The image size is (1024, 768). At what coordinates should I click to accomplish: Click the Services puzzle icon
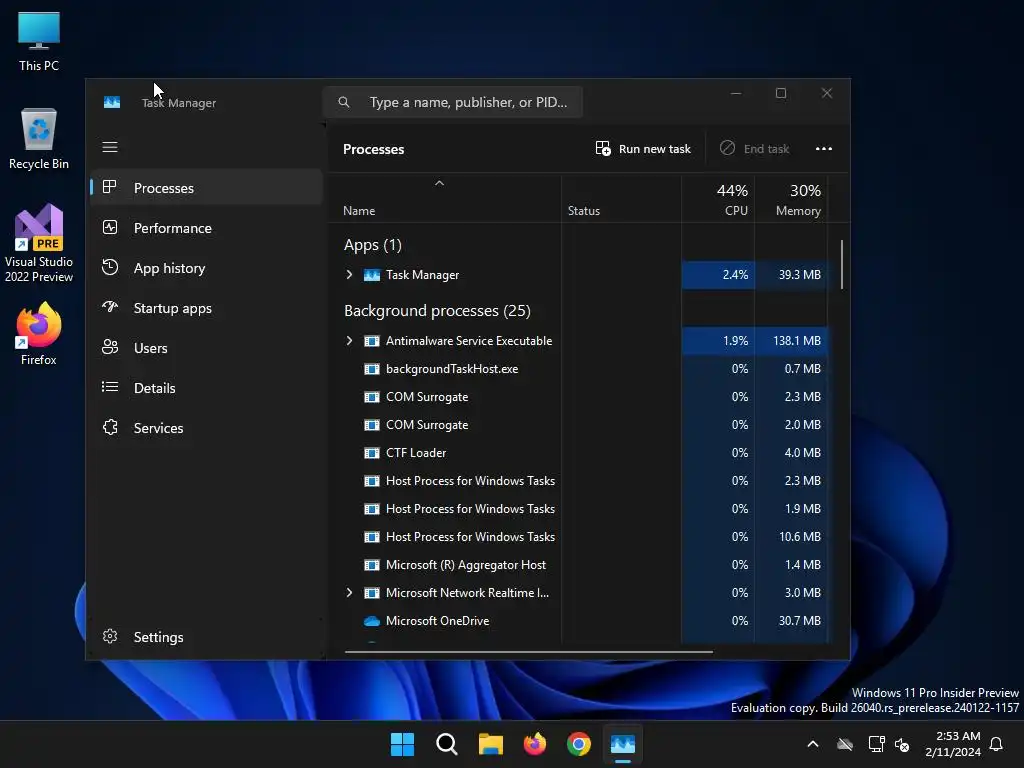click(110, 427)
